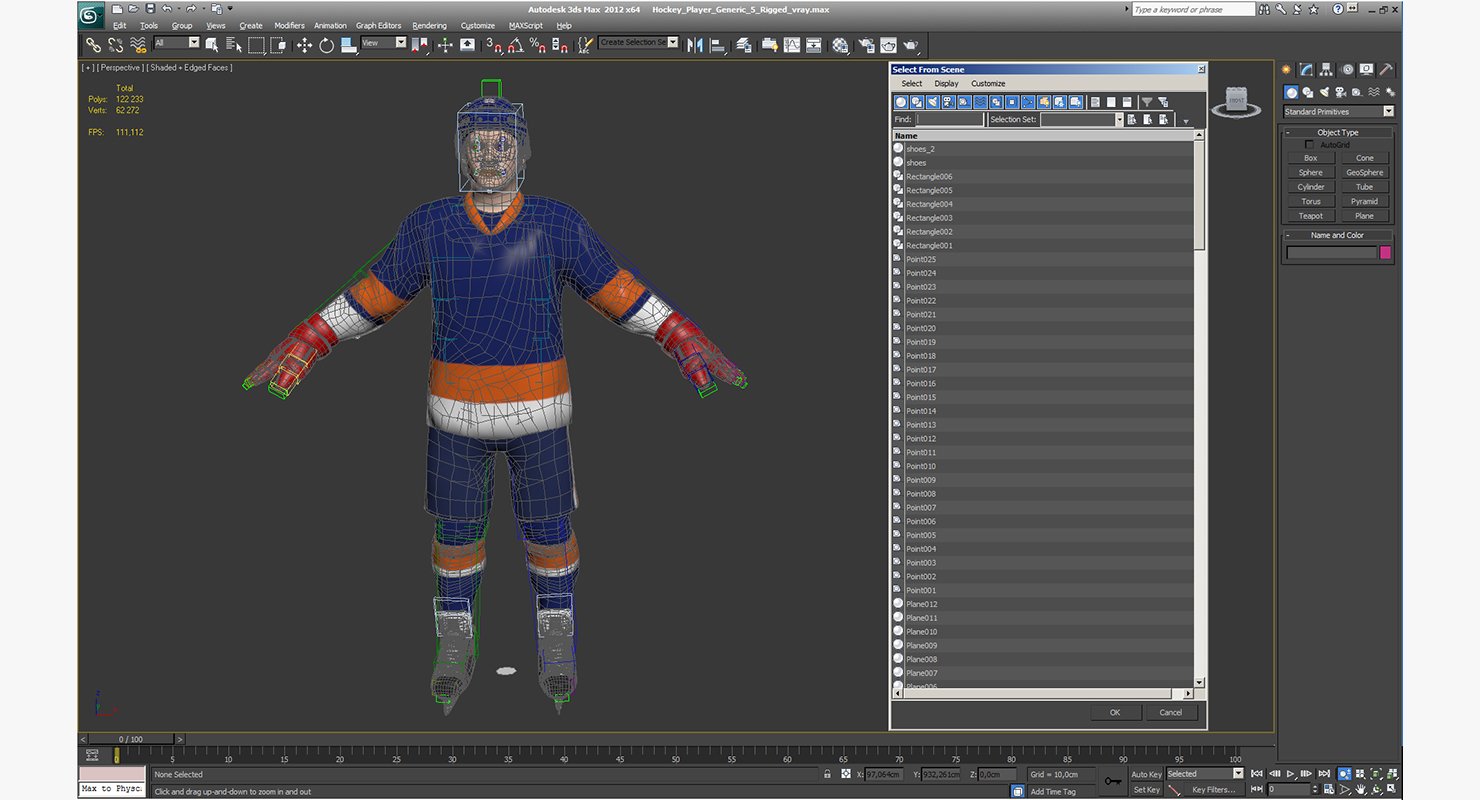Open the Display menu in Select From Scene
1480x800 pixels.
[x=946, y=84]
